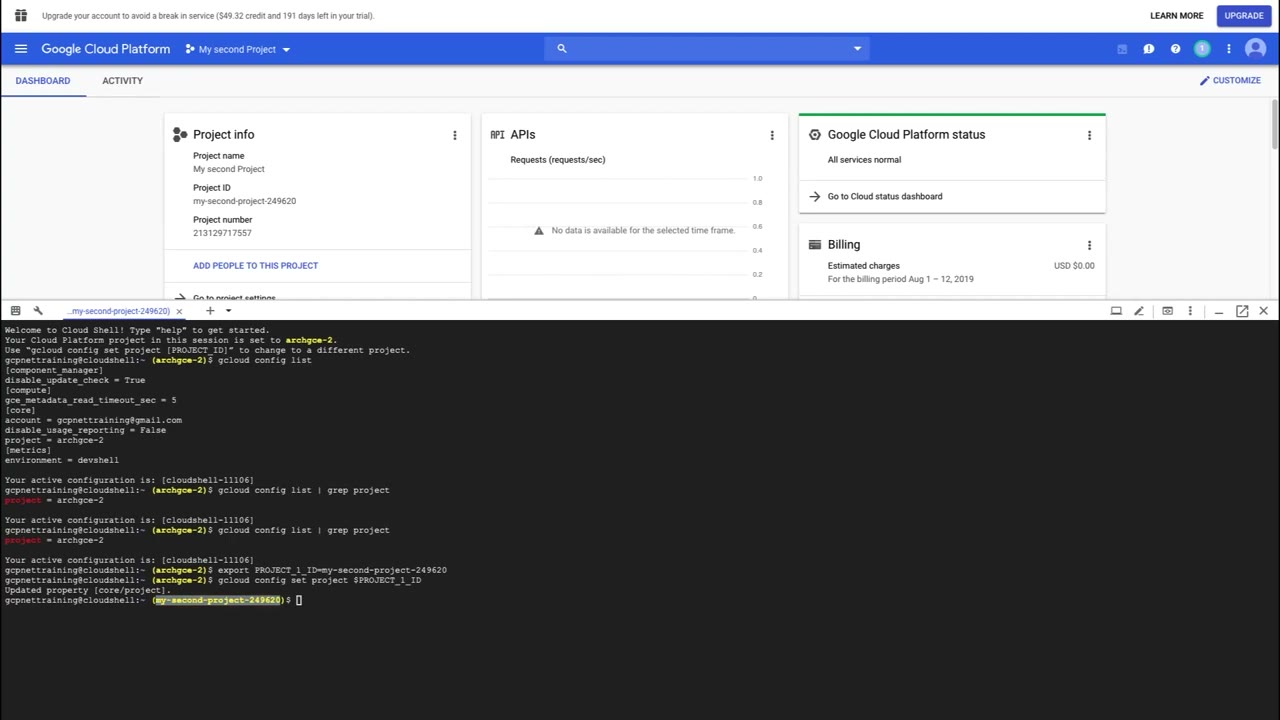This screenshot has width=1280, height=720.
Task: Add a new Cloud Shell session tab
Action: coord(210,311)
